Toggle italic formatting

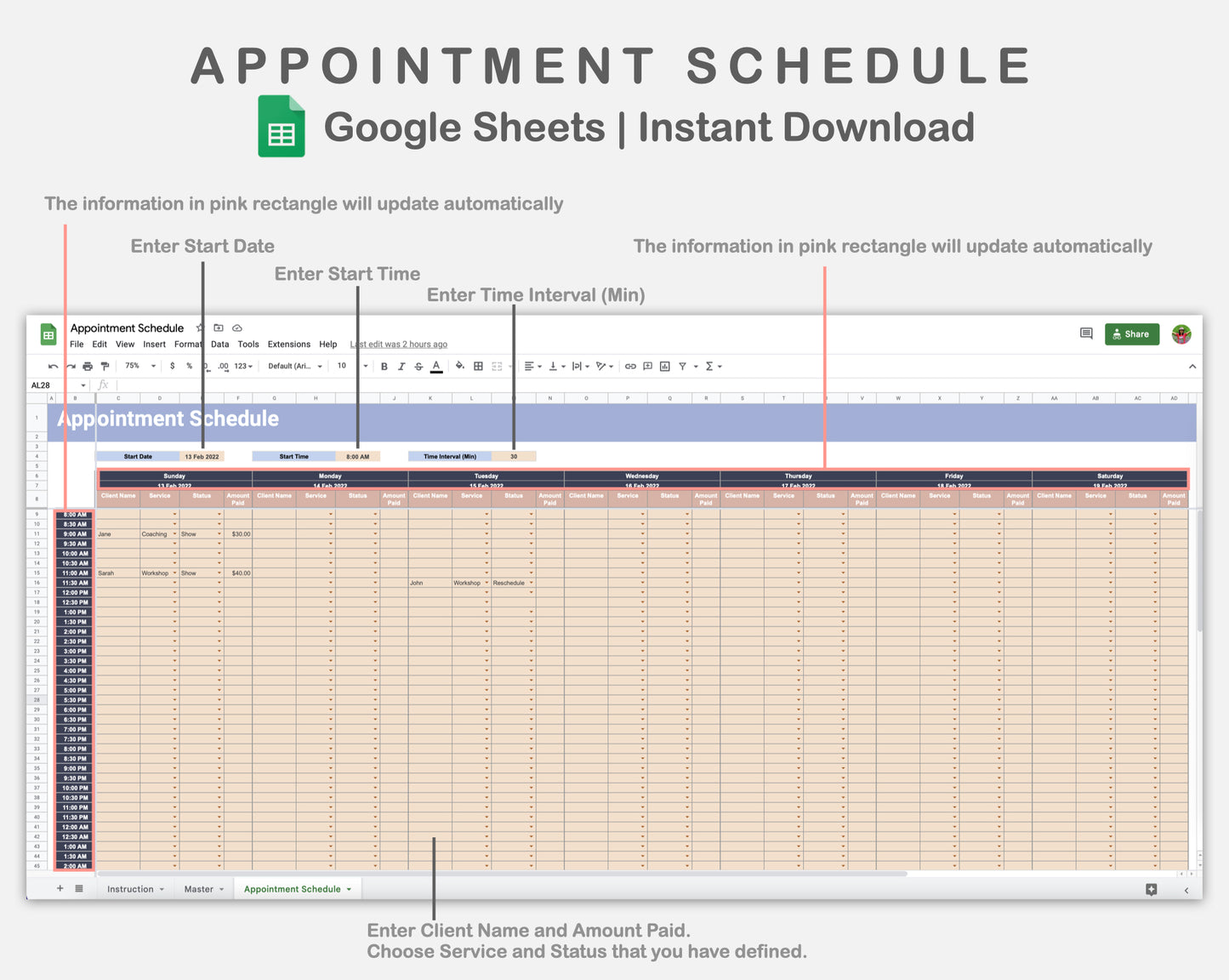pos(401,366)
